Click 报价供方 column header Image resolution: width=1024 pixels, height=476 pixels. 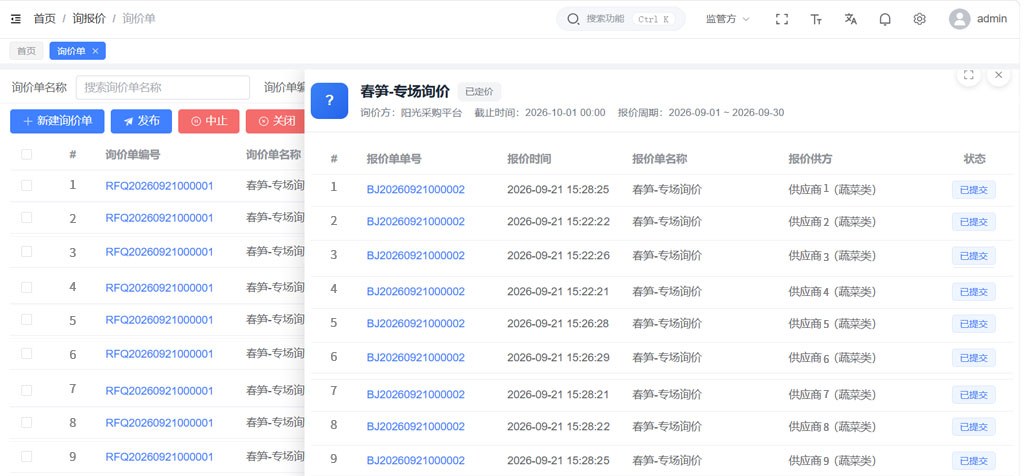(x=810, y=159)
